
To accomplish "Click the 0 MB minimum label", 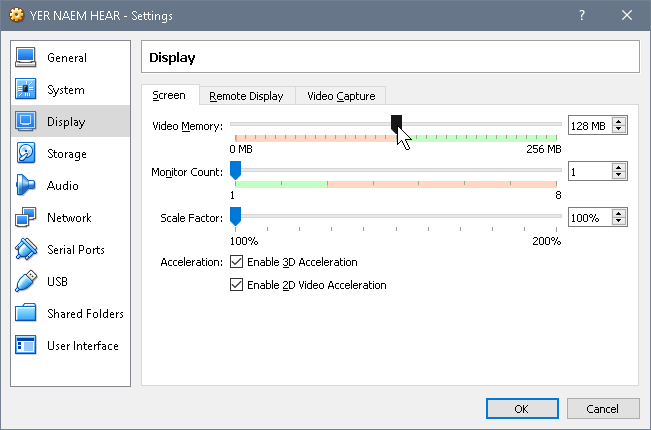I will 241,149.
